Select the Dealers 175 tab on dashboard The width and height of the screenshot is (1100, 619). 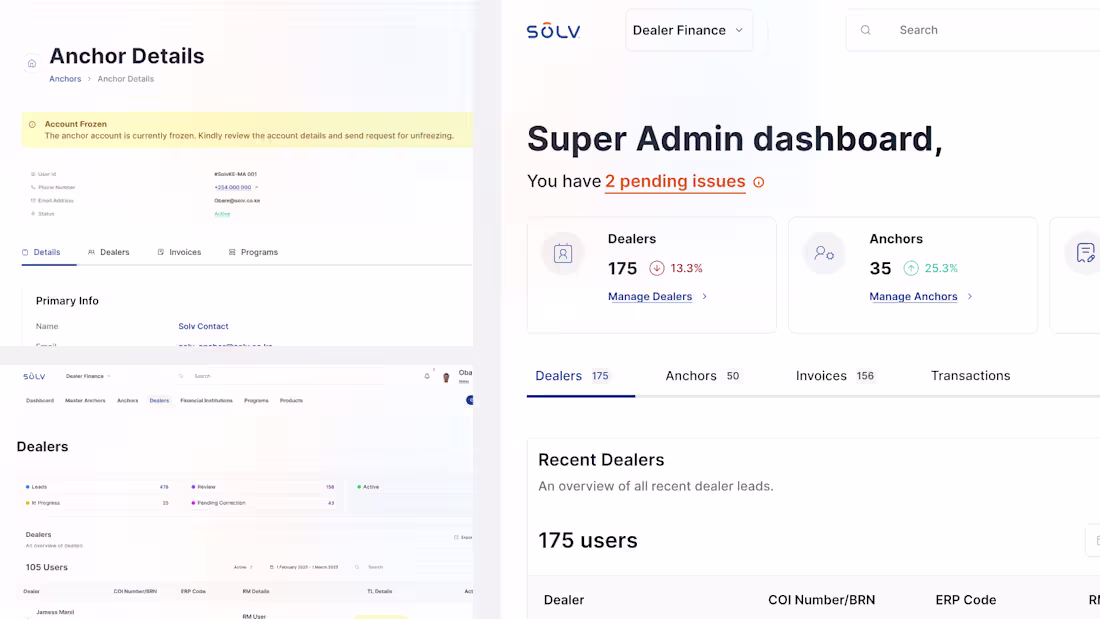click(x=572, y=376)
